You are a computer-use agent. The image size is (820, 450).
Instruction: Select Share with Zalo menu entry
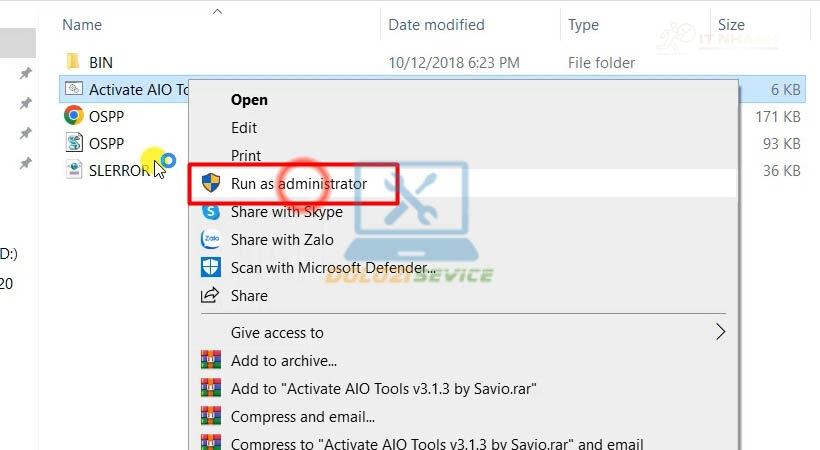pyautogui.click(x=282, y=240)
